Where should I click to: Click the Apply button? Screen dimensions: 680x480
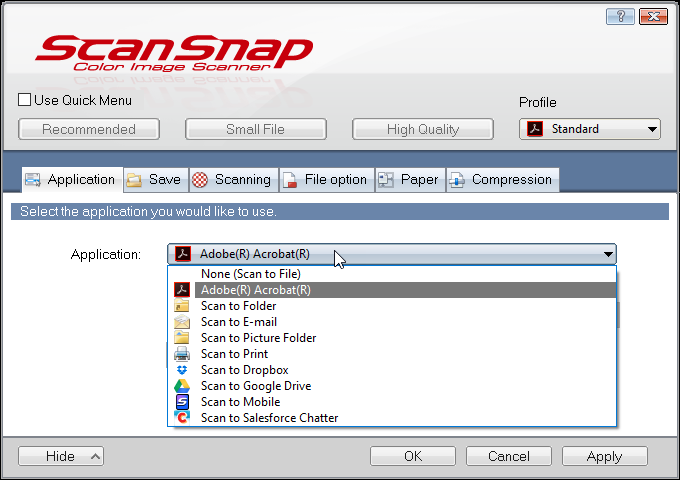point(605,456)
